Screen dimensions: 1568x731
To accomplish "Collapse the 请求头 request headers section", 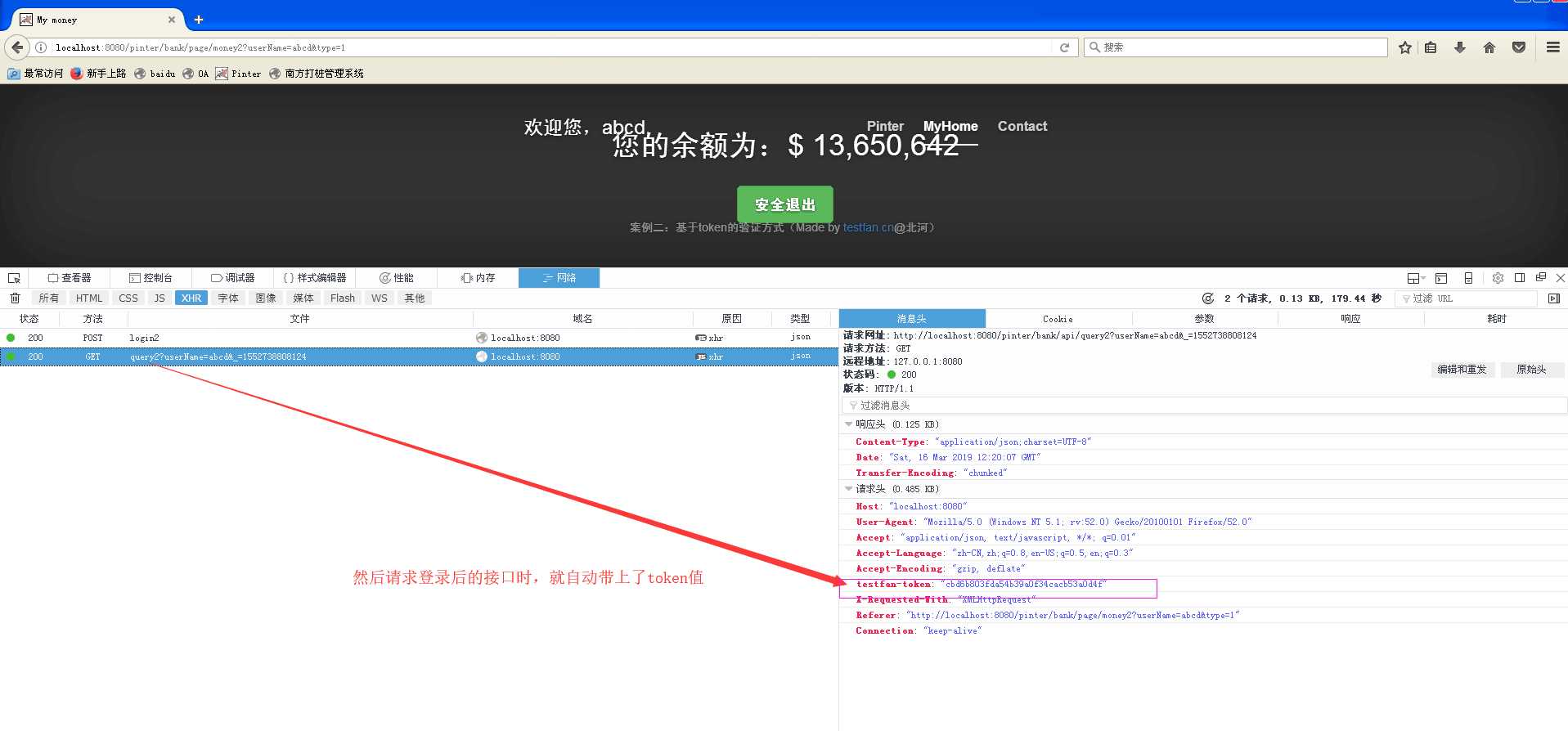I will (848, 489).
